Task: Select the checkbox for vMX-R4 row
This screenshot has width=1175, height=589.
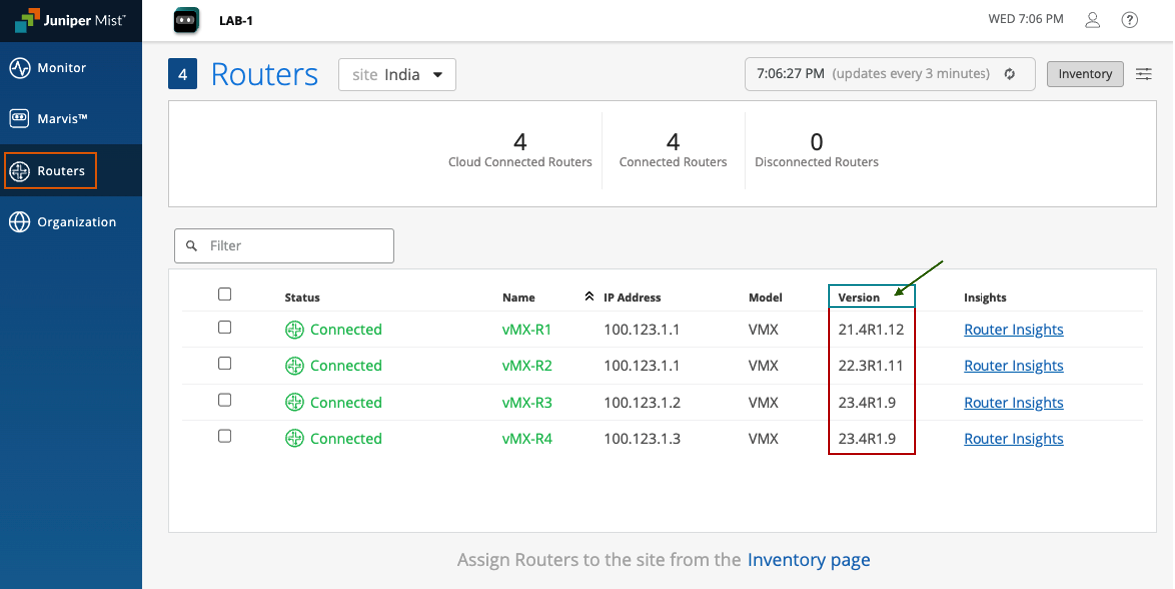Action: point(225,436)
